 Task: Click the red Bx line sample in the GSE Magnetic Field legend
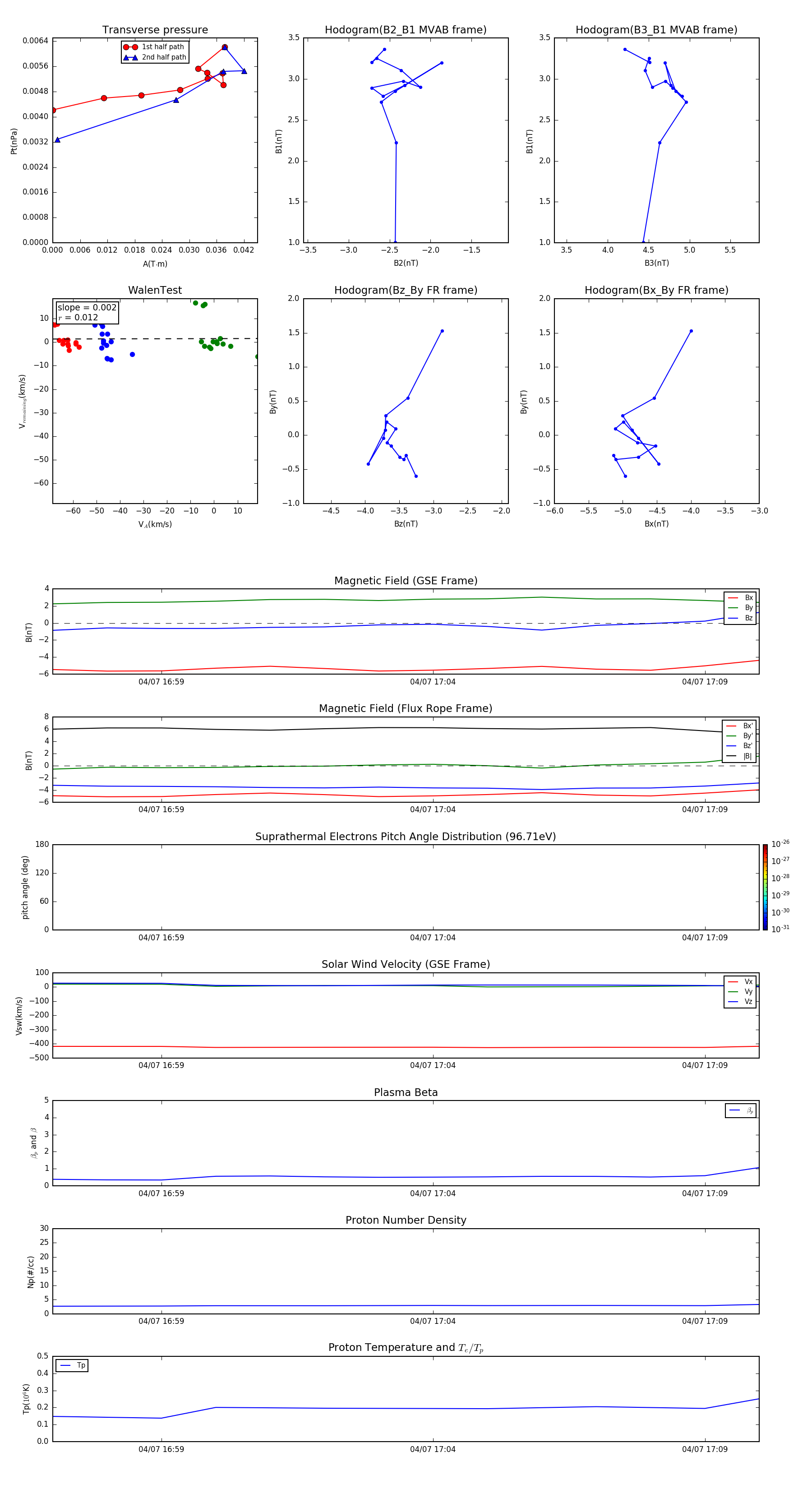click(733, 598)
